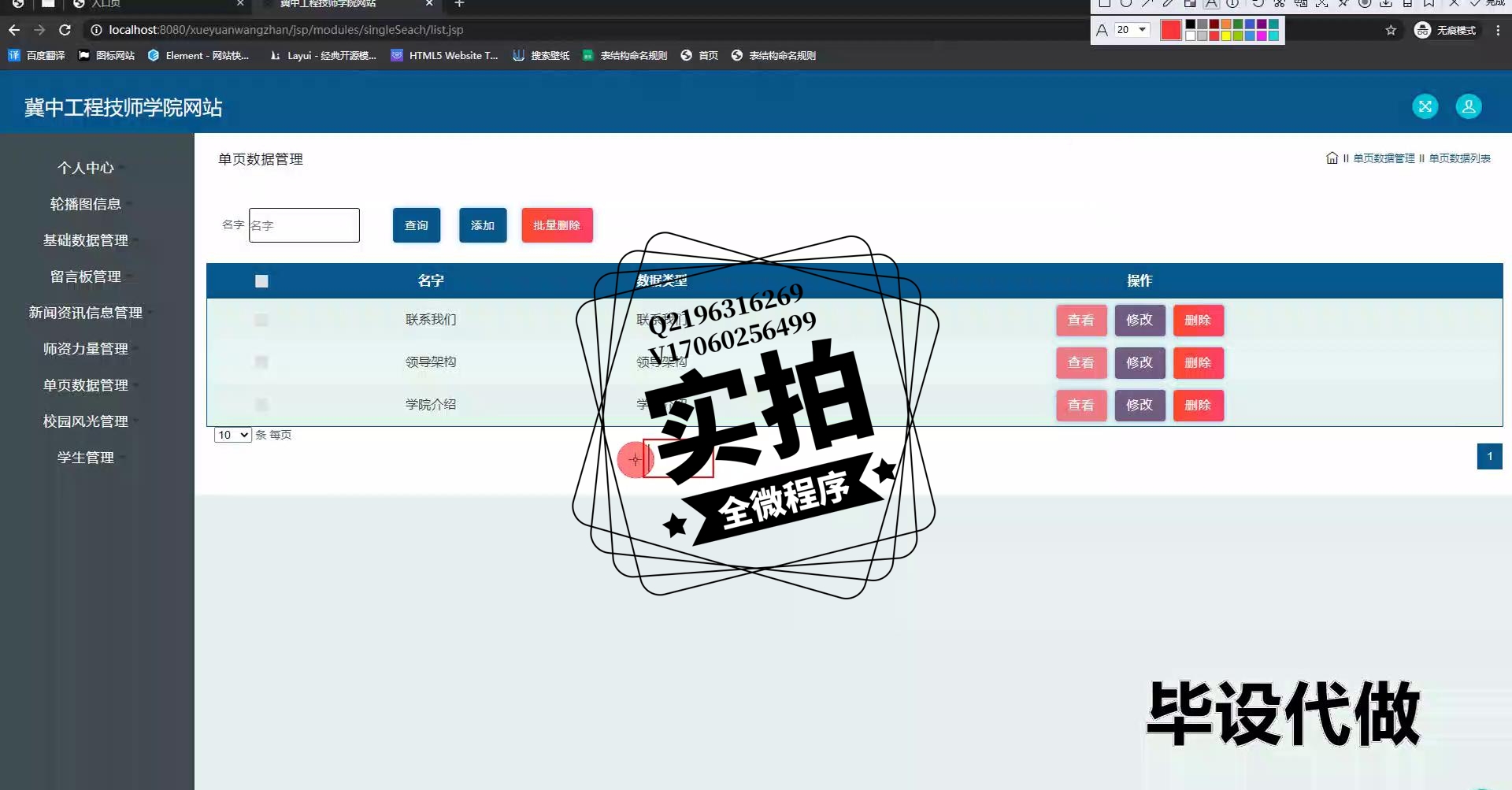Click the fullscreen toggle icon in header
Viewport: 1512px width, 790px height.
click(1425, 106)
